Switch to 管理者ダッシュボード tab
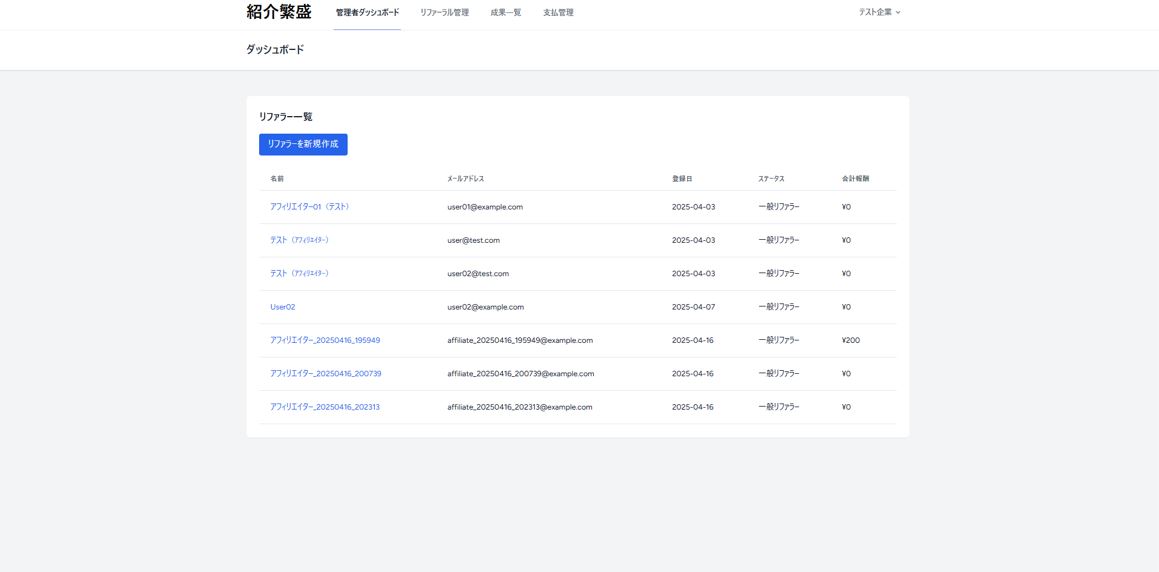Image resolution: width=1159 pixels, height=572 pixels. (x=367, y=13)
